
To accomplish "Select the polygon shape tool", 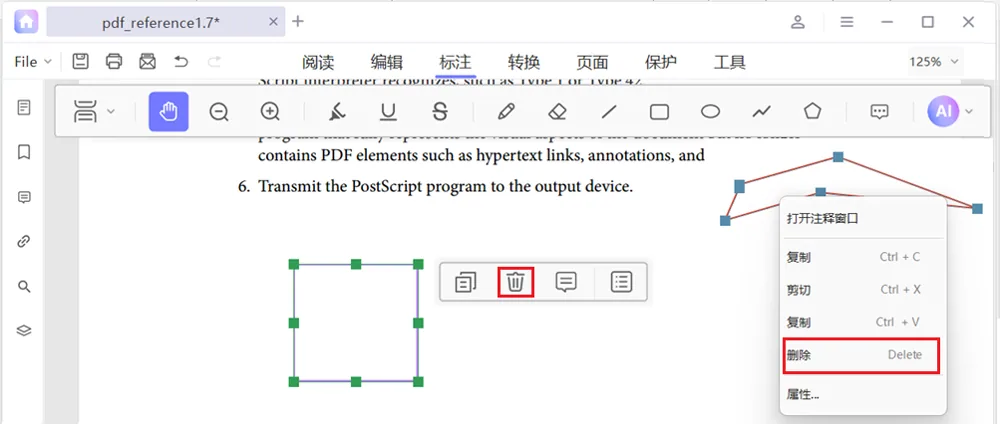I will click(x=812, y=112).
